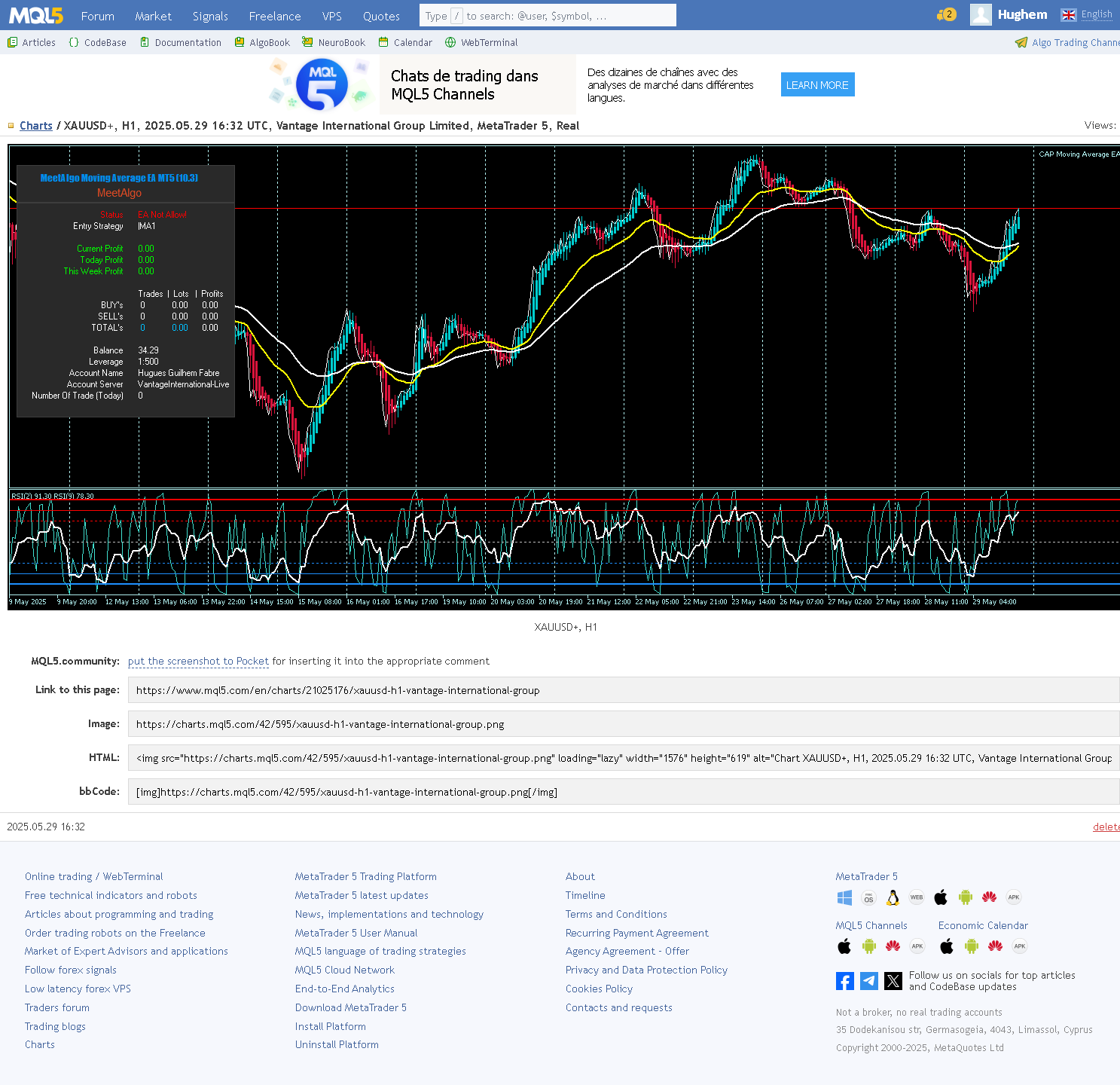The height and width of the screenshot is (1085, 1120).
Task: Open the XAUUSD chart screenshot image
Action: pyautogui.click(x=563, y=377)
